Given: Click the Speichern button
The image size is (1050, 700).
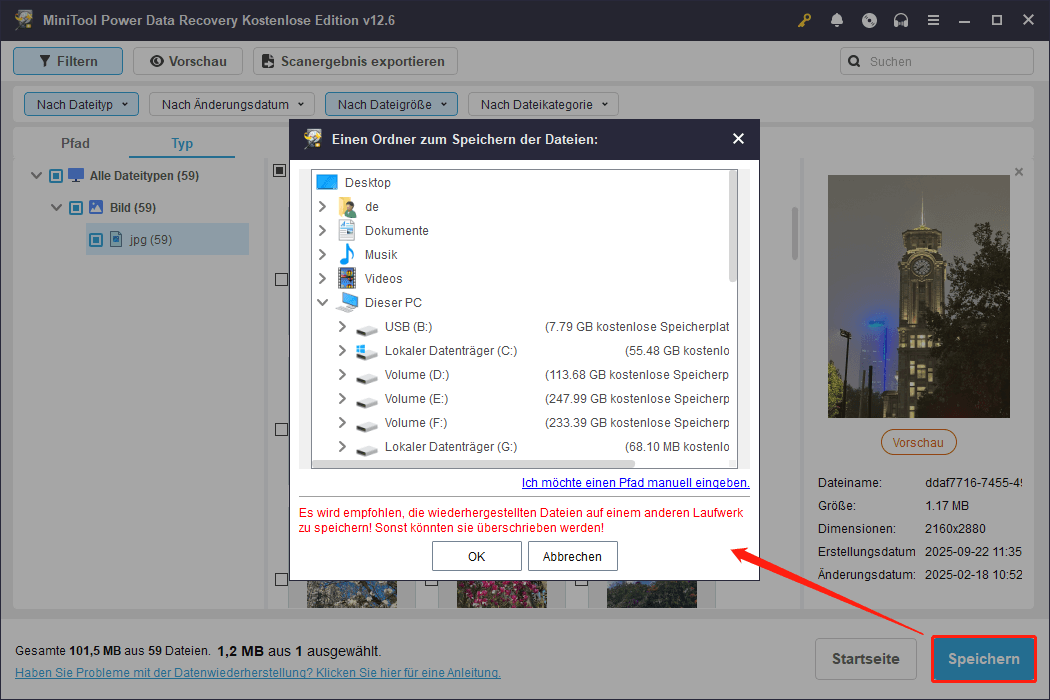Looking at the screenshot, I should coord(984,658).
